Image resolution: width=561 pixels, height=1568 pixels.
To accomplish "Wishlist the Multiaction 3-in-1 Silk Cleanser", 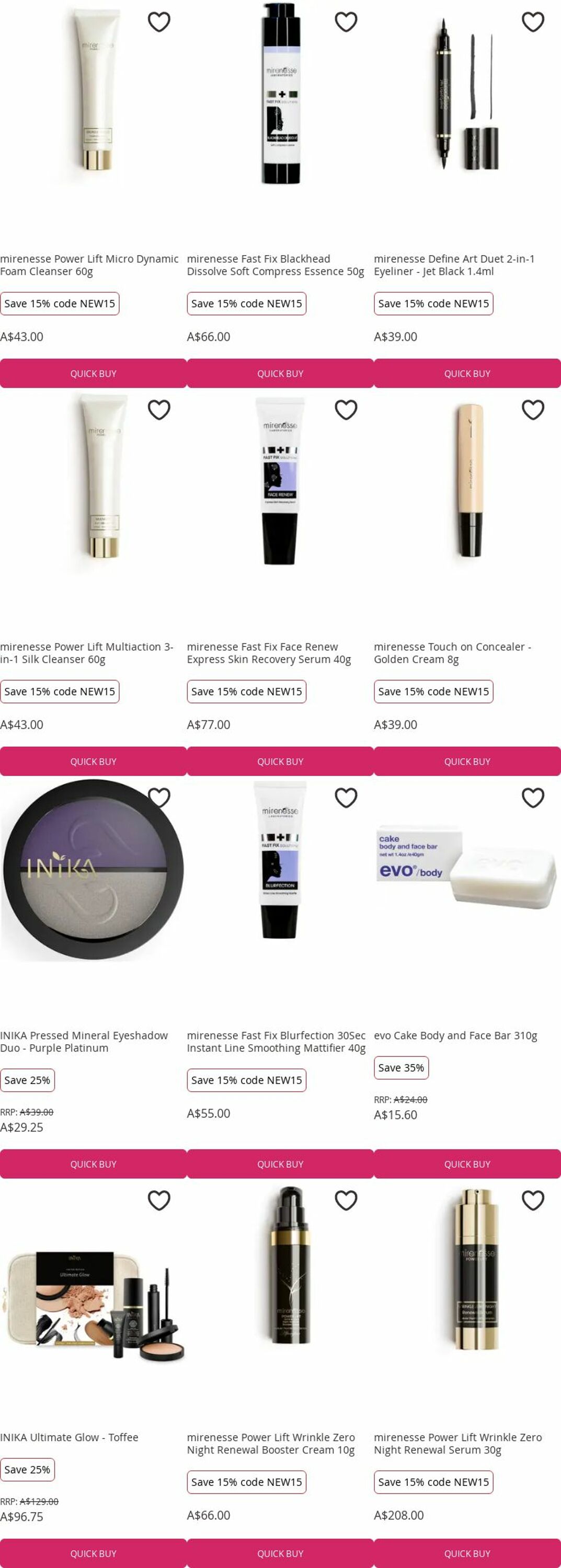I will pos(159,410).
